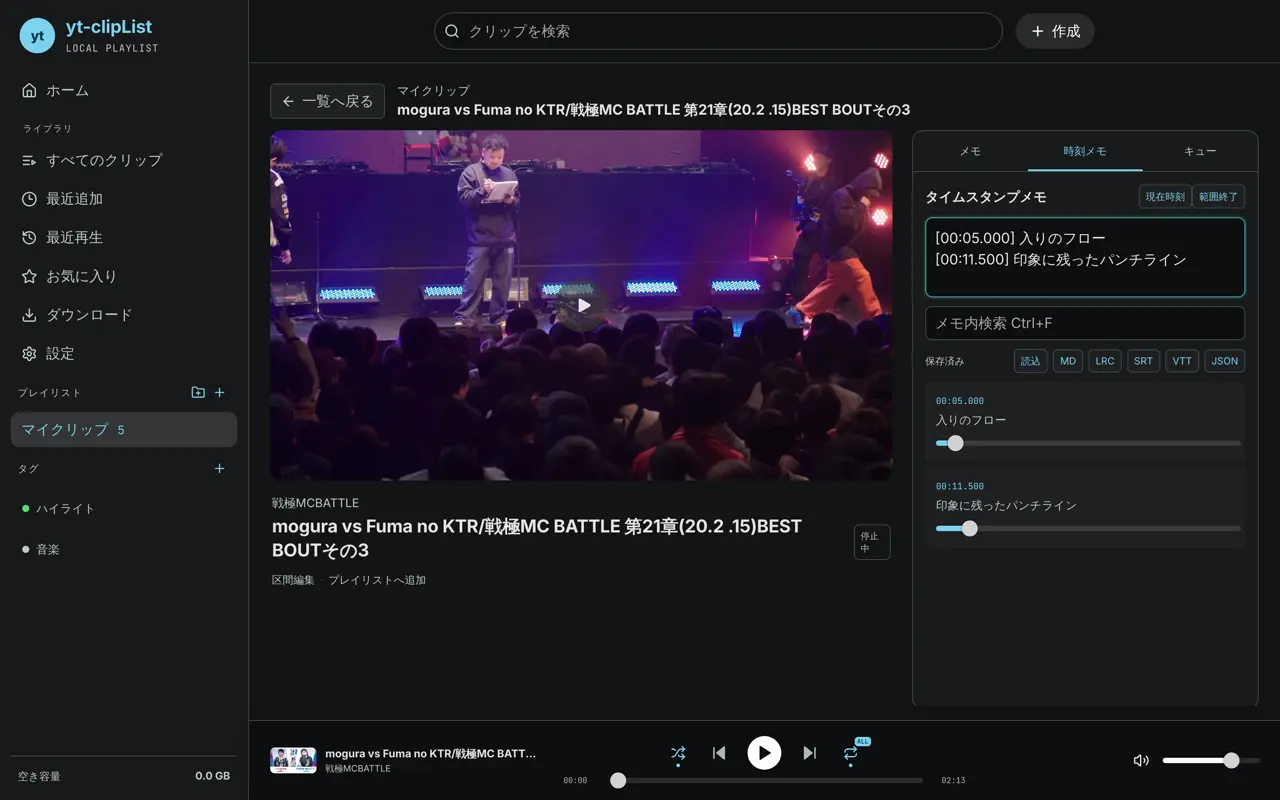Click the 作成 create button
This screenshot has height=800, width=1280.
[x=1055, y=31]
